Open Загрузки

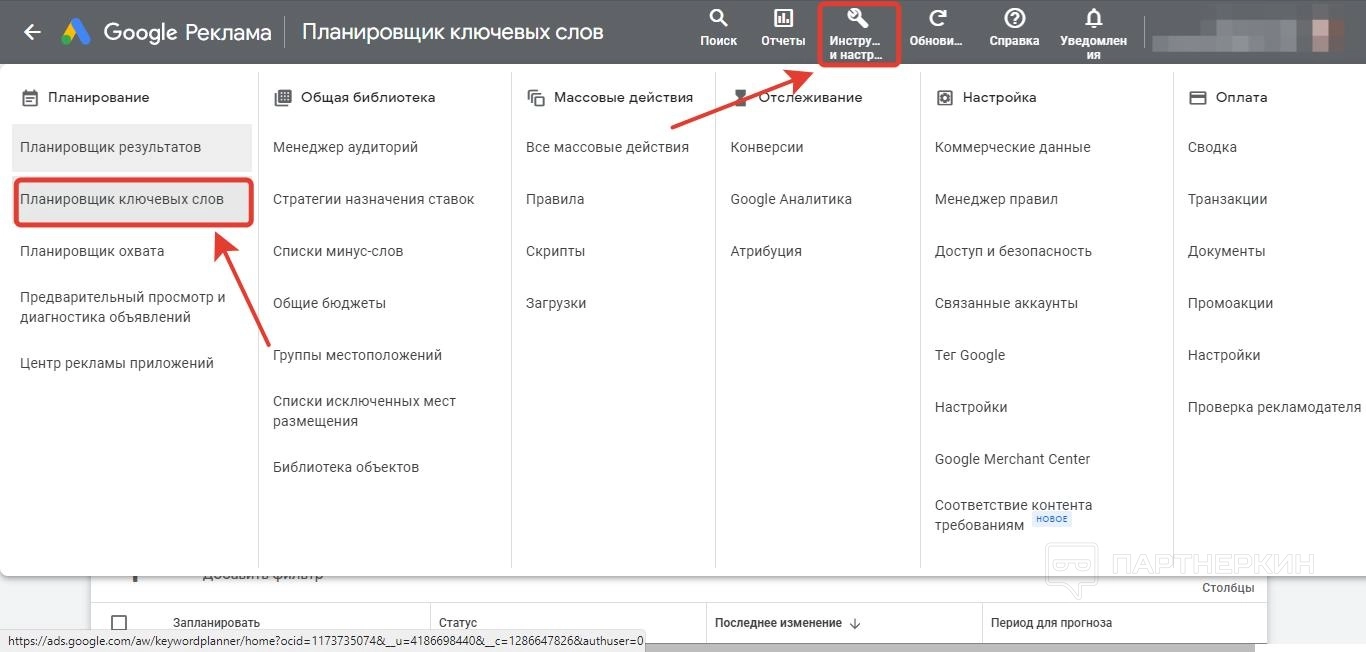(556, 303)
